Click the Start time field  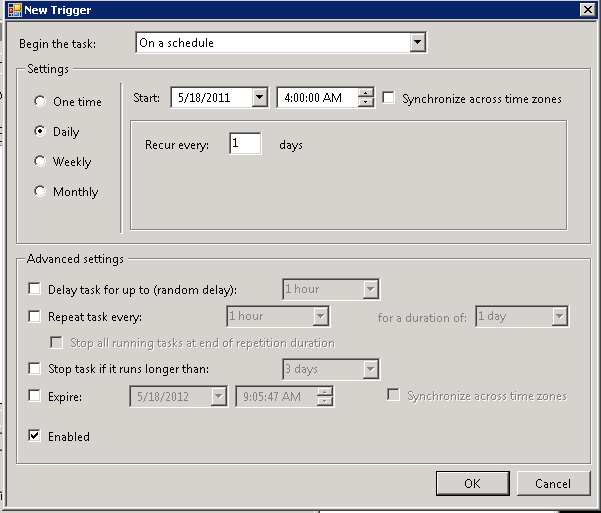pos(316,99)
